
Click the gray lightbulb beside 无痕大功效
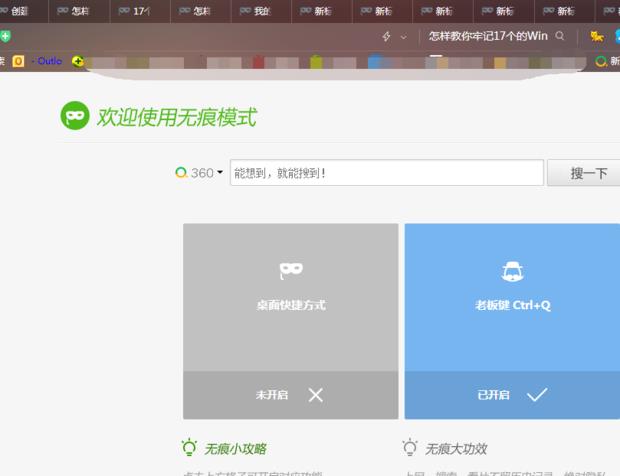pos(410,448)
